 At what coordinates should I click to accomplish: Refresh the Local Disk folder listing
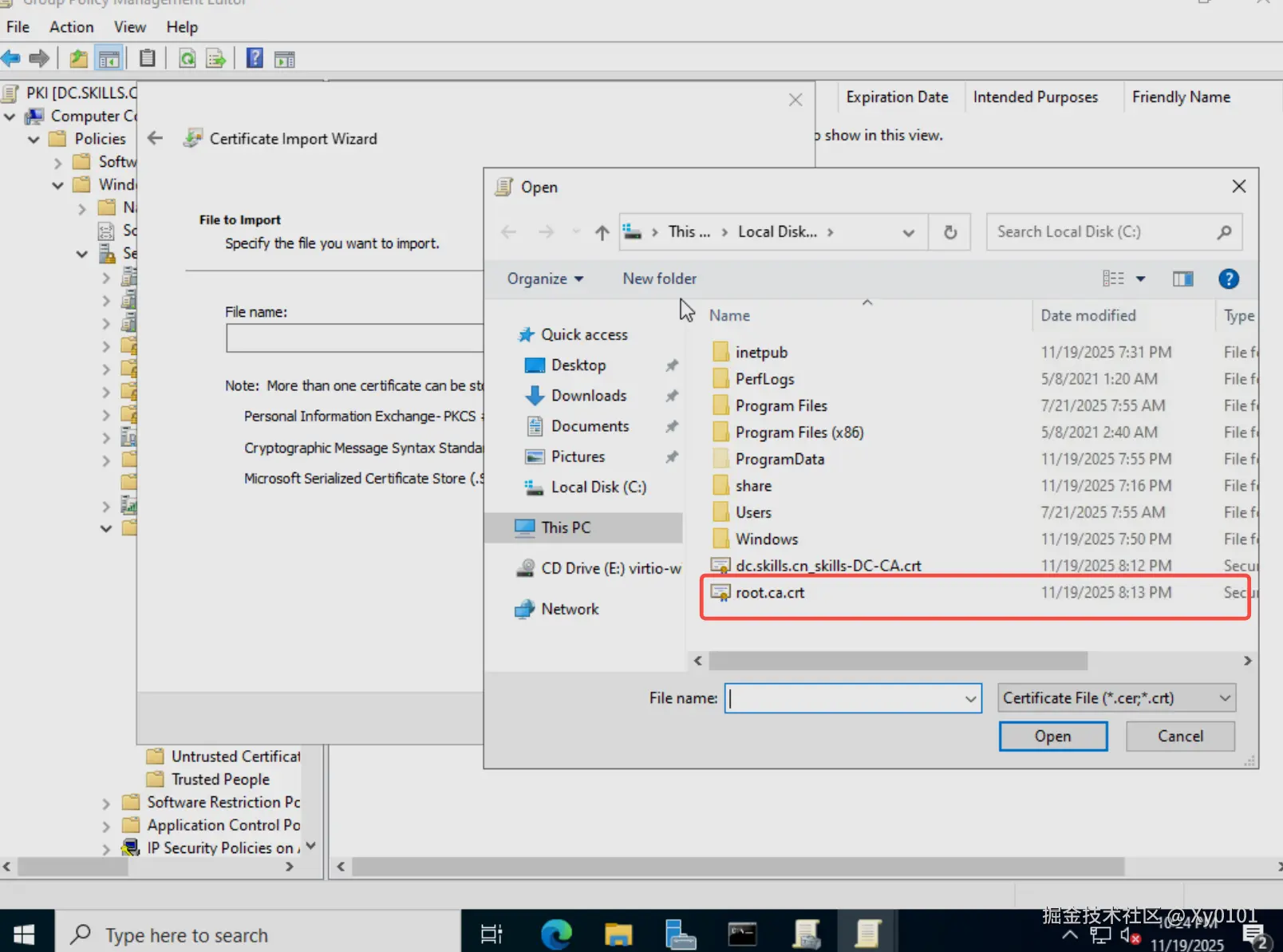(x=950, y=232)
